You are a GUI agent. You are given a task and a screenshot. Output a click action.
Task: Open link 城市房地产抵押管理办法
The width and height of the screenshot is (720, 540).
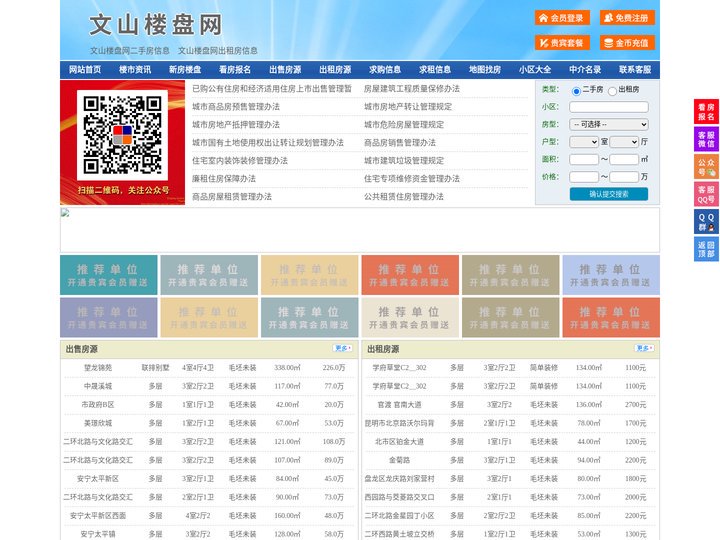pos(236,124)
